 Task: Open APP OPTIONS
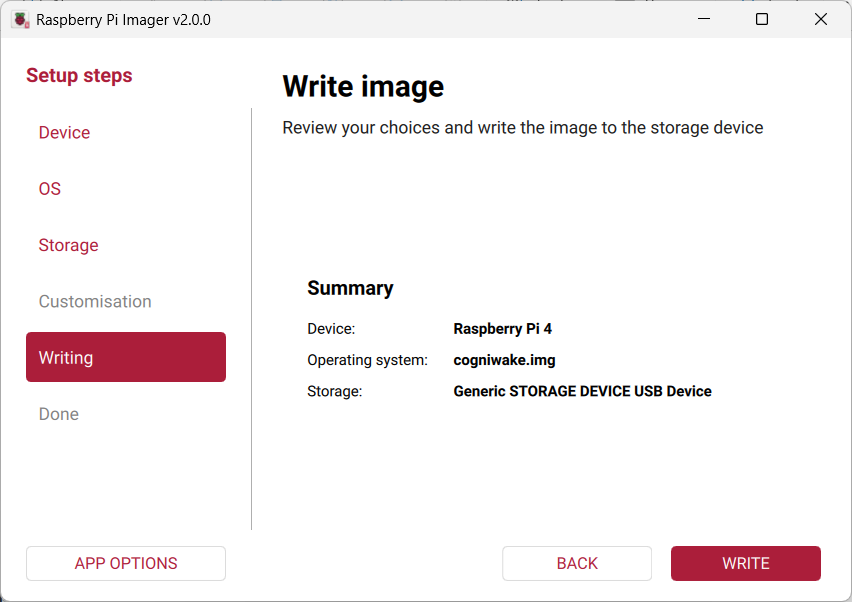pyautogui.click(x=126, y=563)
